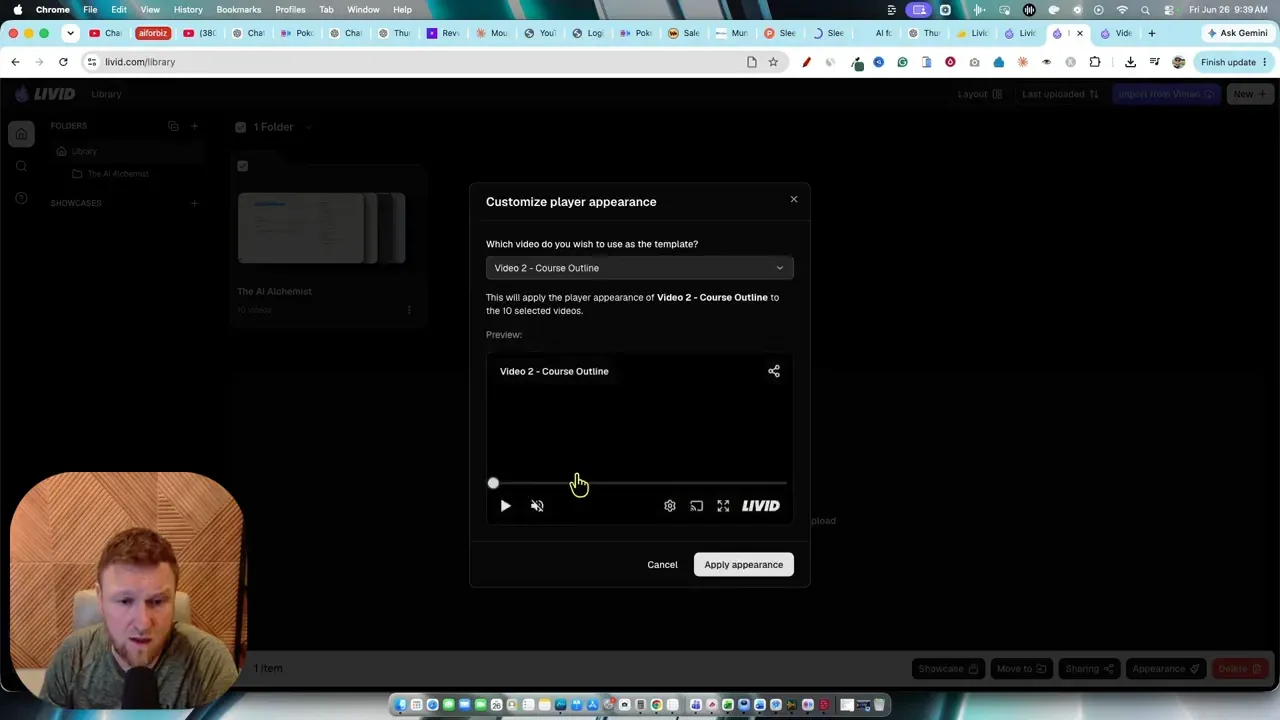Image resolution: width=1280 pixels, height=720 pixels.
Task: Uncheck The AI Alchemist folder checkbox
Action: pos(243,166)
